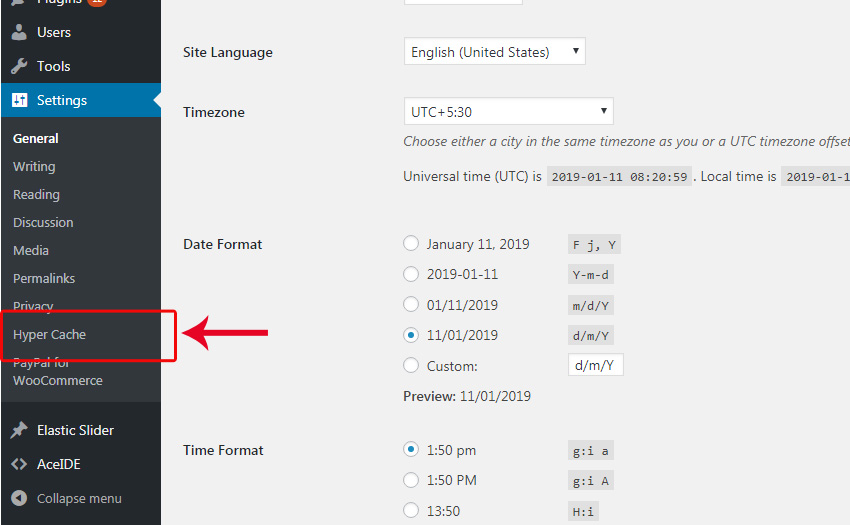Click the Y-m-d format code
Viewport: 850px width, 525px height.
(x=591, y=275)
